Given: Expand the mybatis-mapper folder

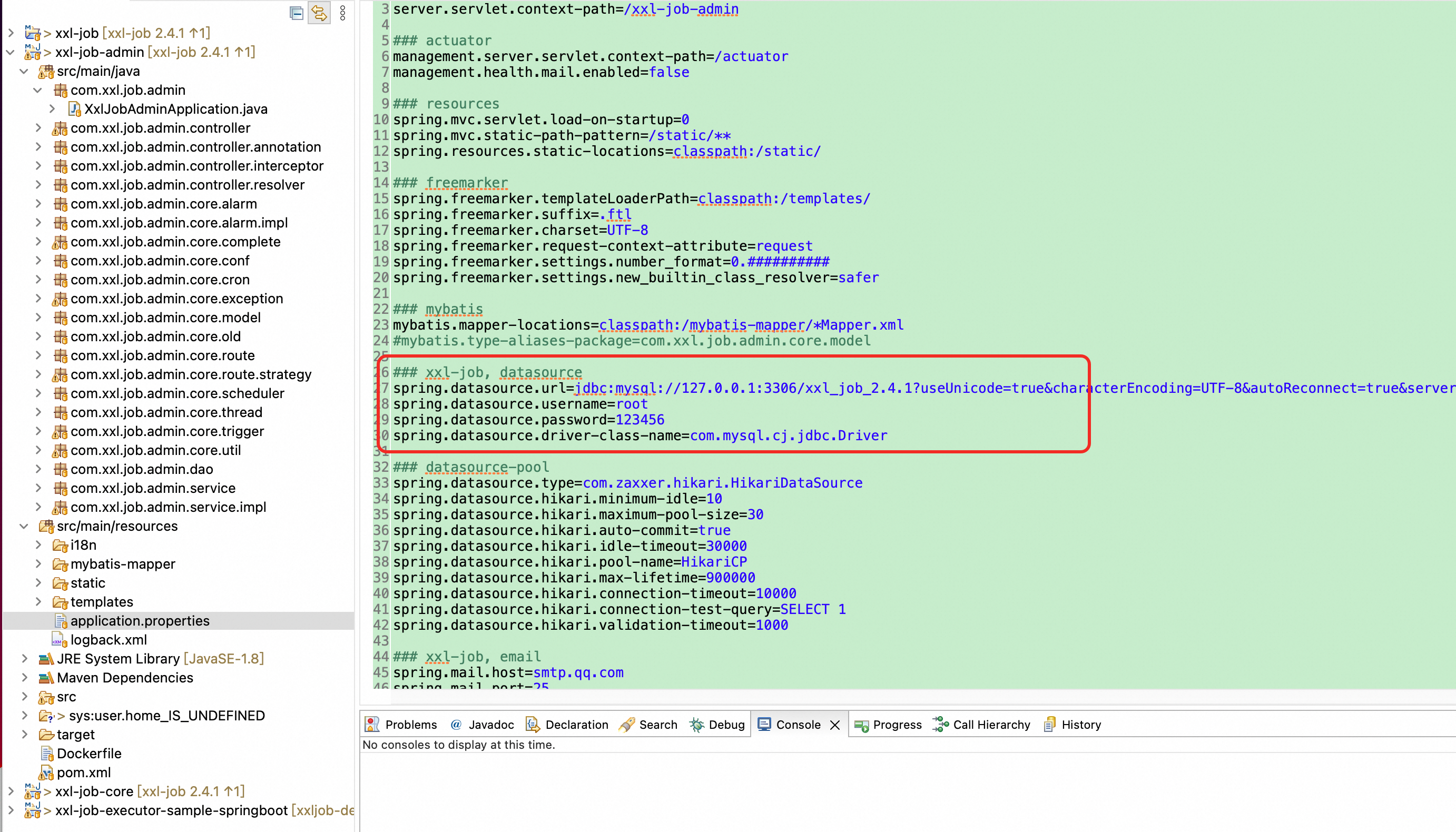Looking at the screenshot, I should tap(38, 564).
